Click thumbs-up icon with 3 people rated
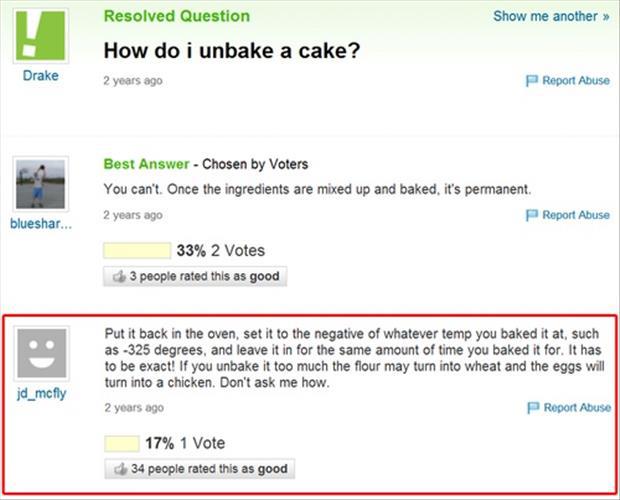Image resolution: width=620 pixels, height=500 pixels. pyautogui.click(x=118, y=276)
